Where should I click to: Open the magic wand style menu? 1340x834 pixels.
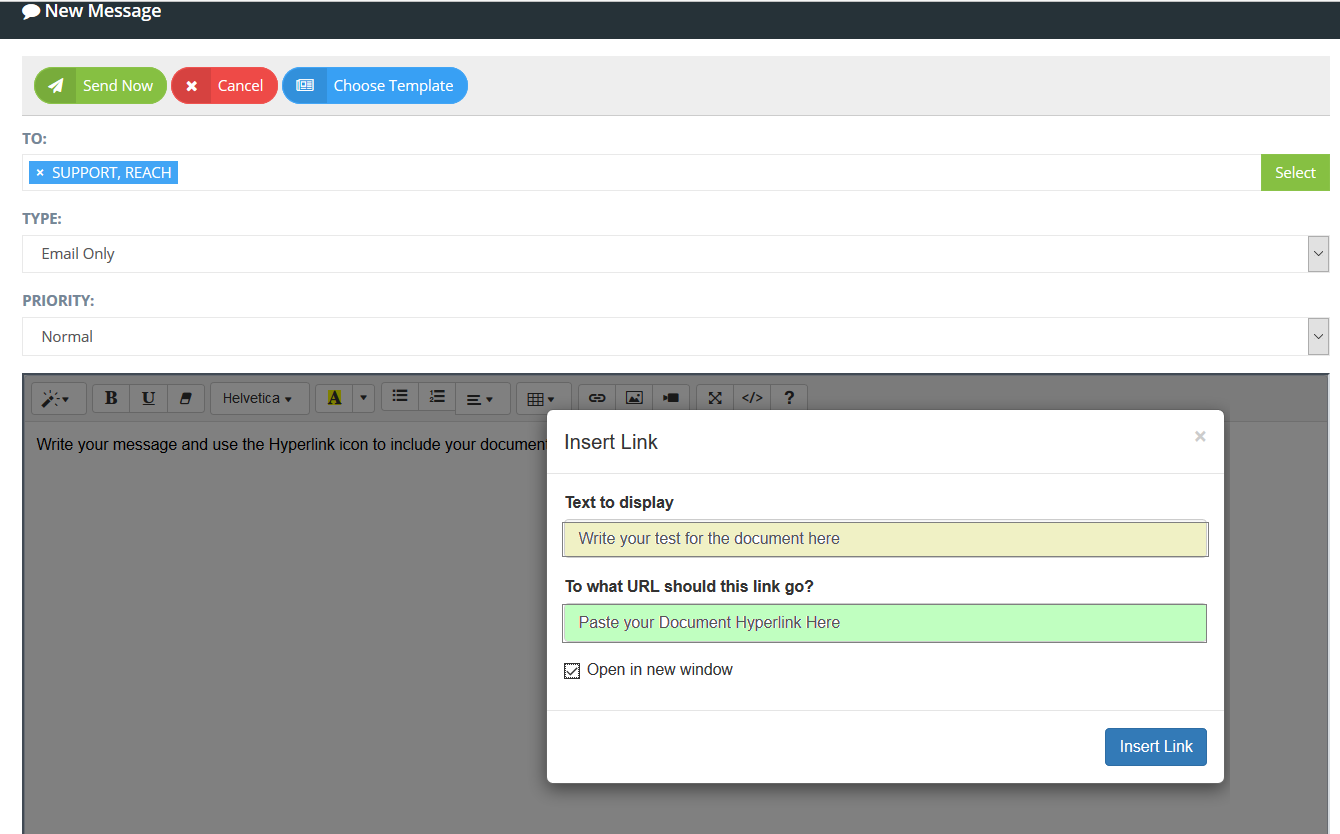click(59, 398)
